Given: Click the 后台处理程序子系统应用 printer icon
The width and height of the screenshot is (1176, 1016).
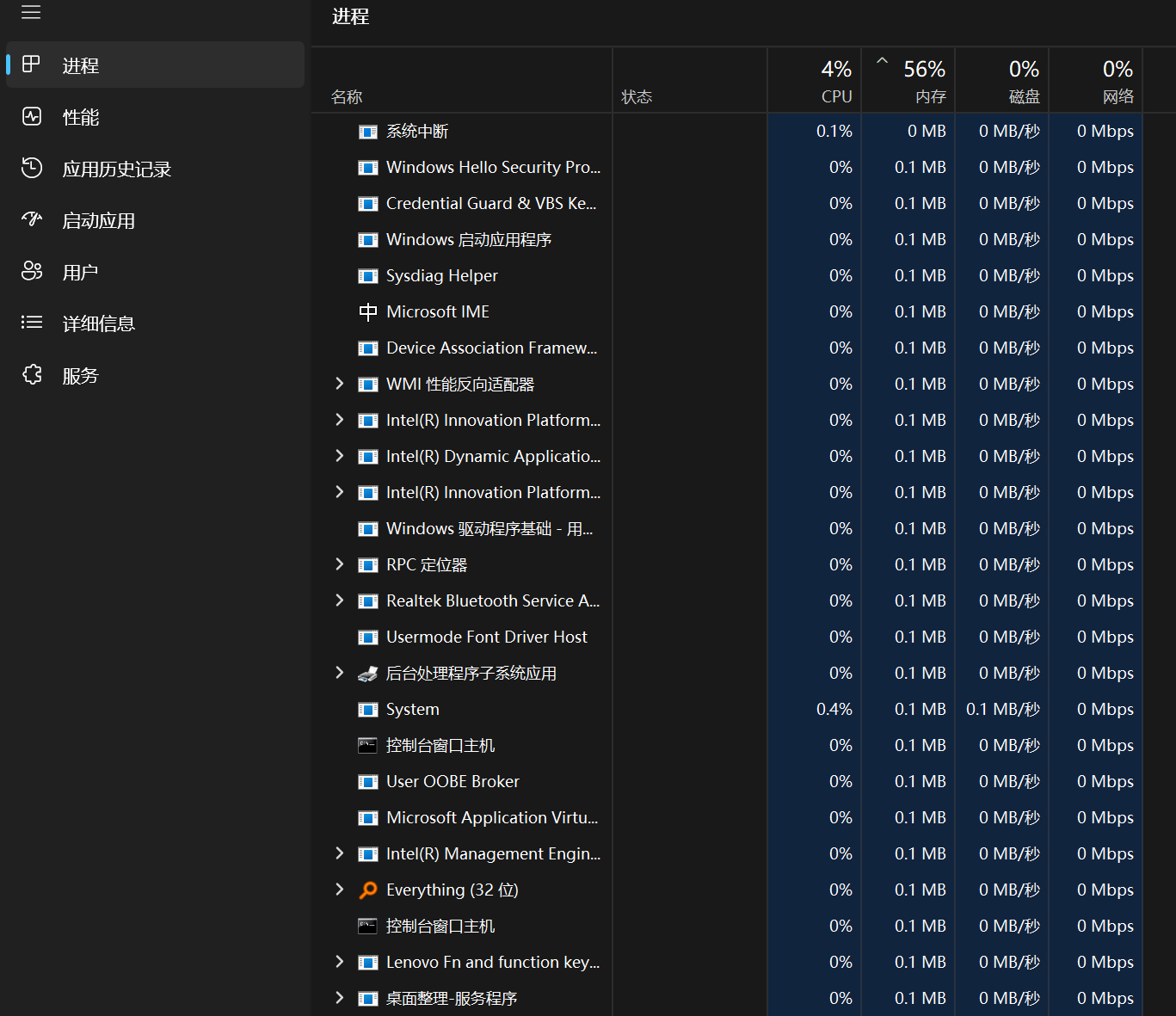Looking at the screenshot, I should pyautogui.click(x=368, y=674).
